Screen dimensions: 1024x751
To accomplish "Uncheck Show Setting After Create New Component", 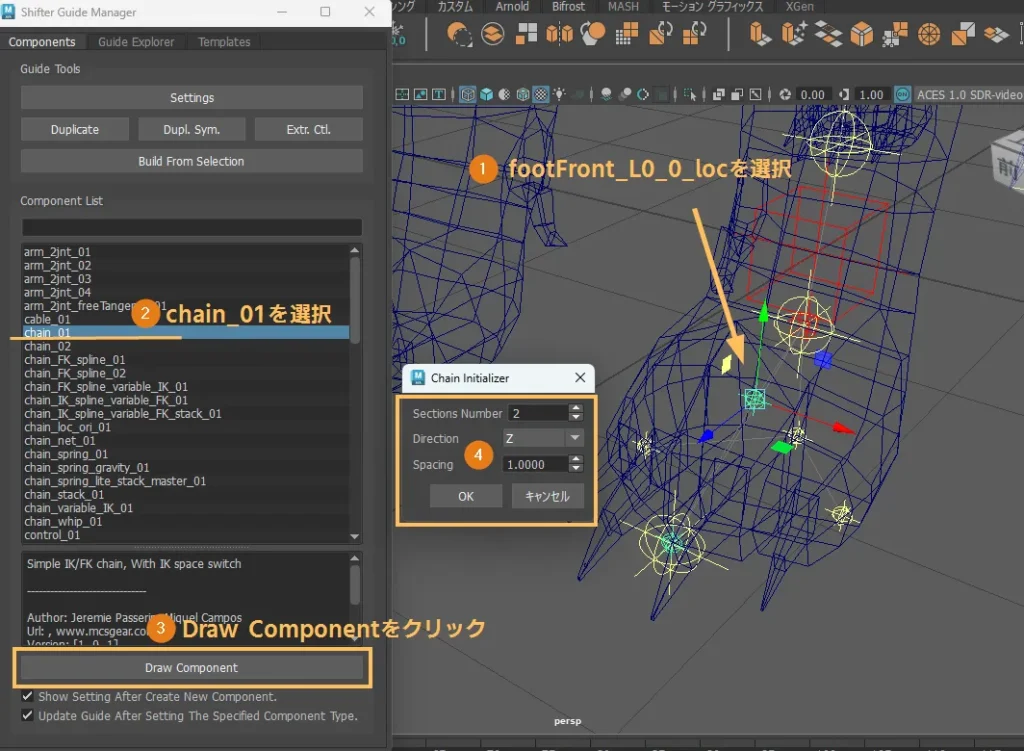I will (x=28, y=696).
